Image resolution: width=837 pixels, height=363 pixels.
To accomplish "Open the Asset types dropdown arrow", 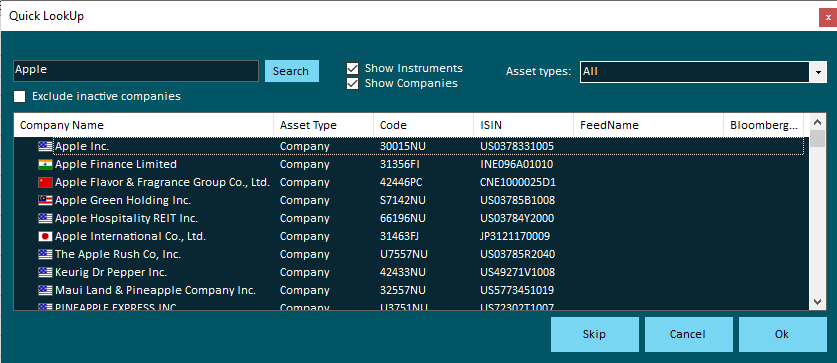I will pyautogui.click(x=818, y=72).
